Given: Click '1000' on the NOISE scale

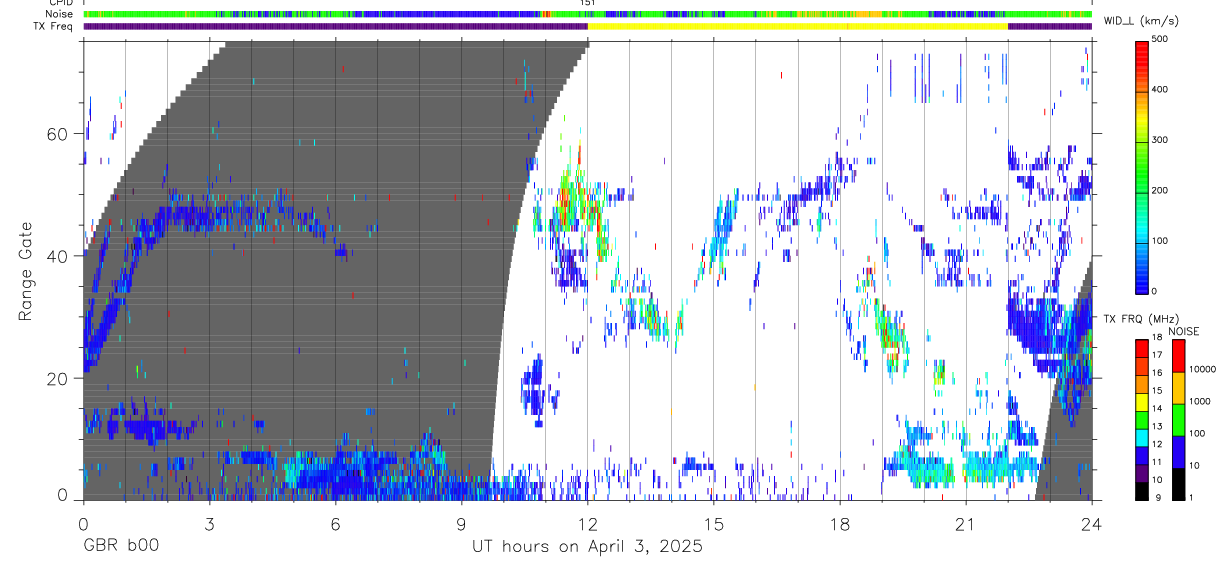Looking at the screenshot, I should (1201, 402).
